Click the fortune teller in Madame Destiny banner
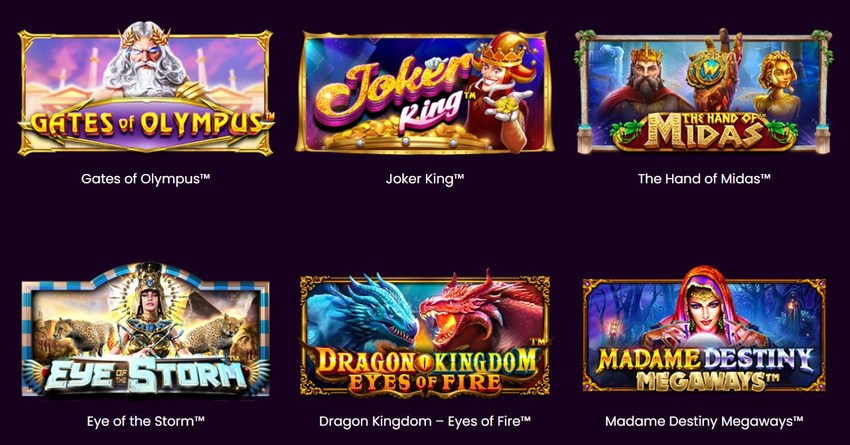 click(705, 312)
